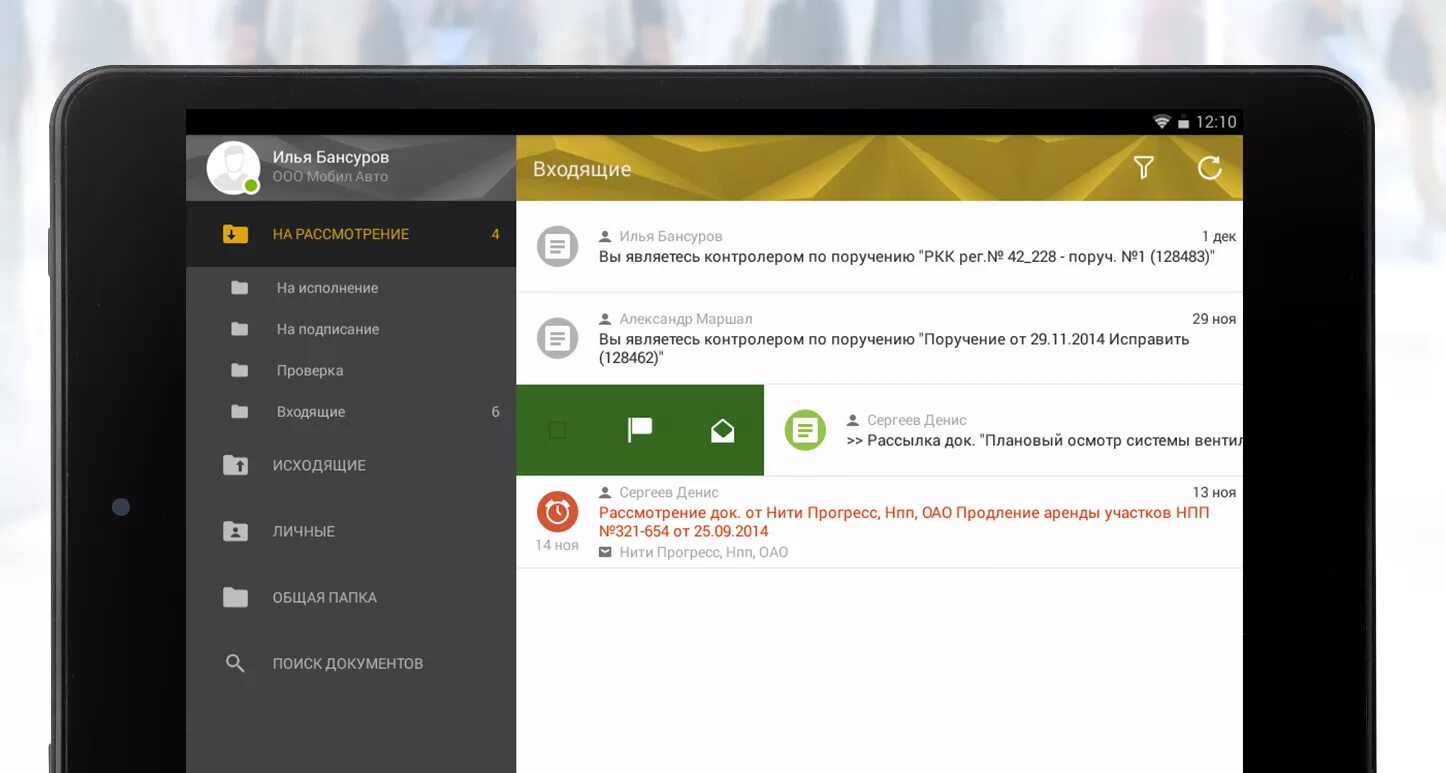Click sender name Александр Маршал
Screen dimensions: 1446x773
coord(686,319)
